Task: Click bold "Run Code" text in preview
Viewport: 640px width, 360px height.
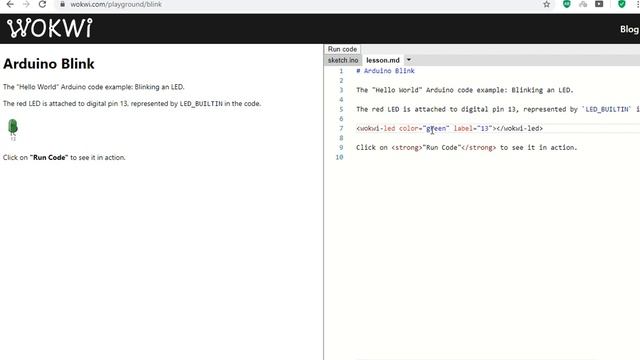Action: point(49,158)
